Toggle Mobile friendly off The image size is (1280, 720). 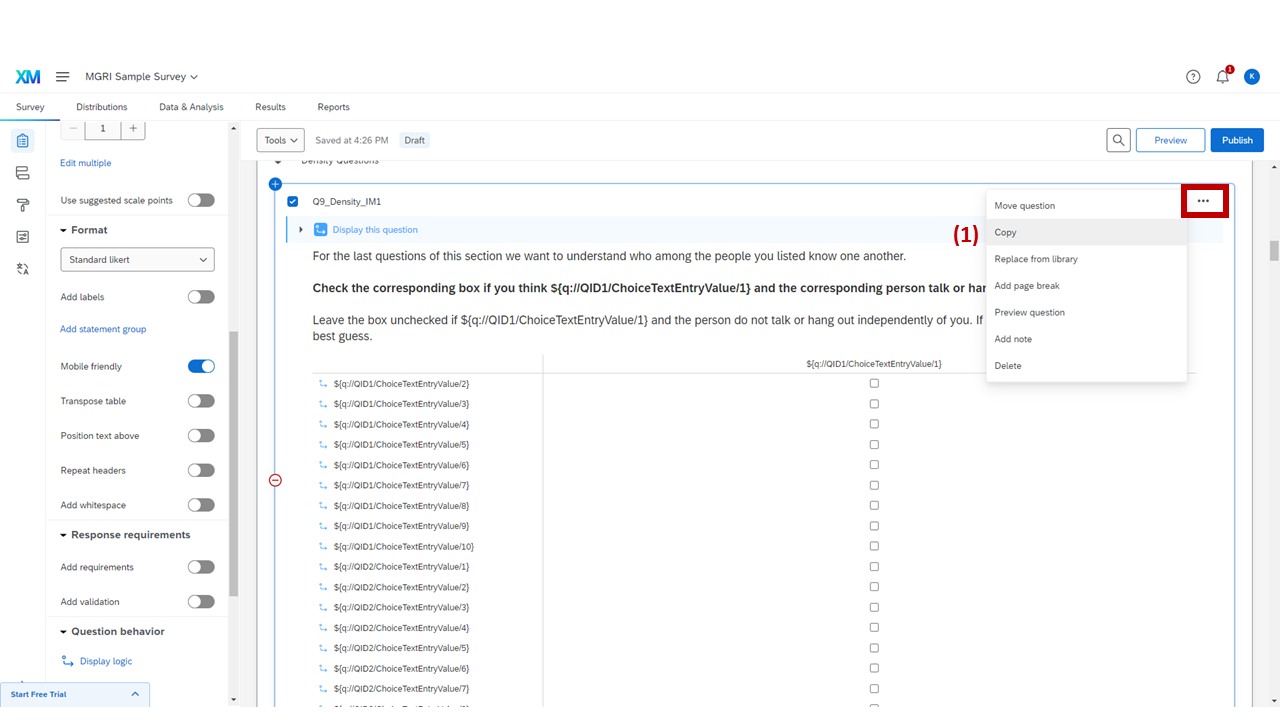(201, 366)
